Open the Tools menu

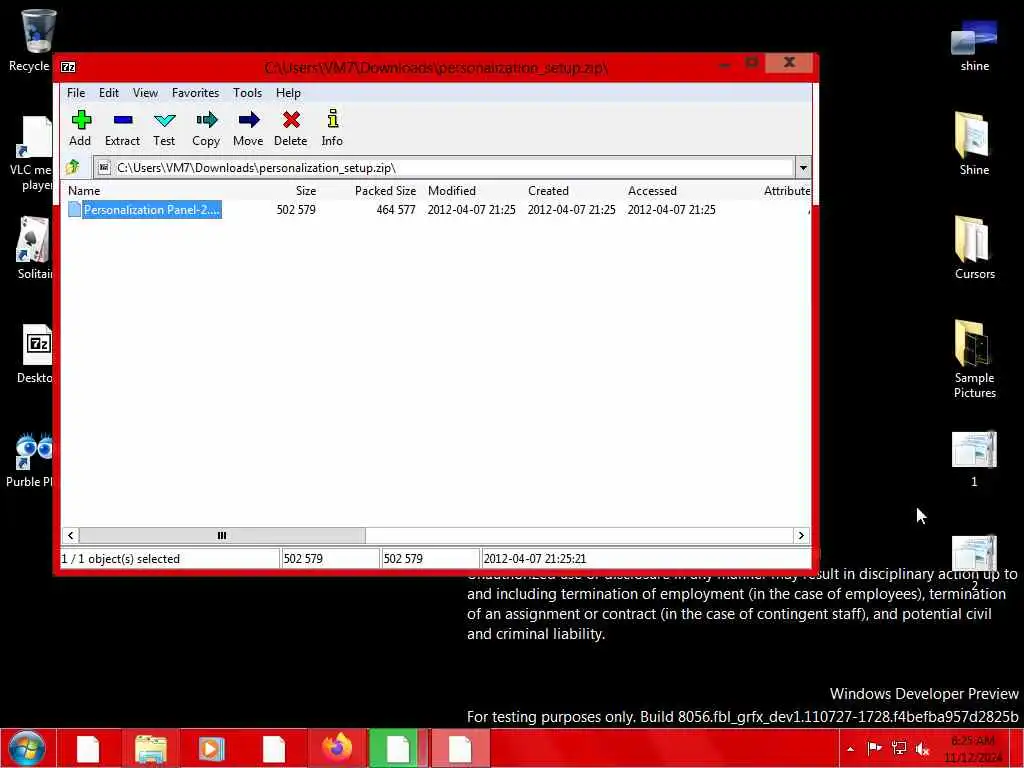pos(248,93)
